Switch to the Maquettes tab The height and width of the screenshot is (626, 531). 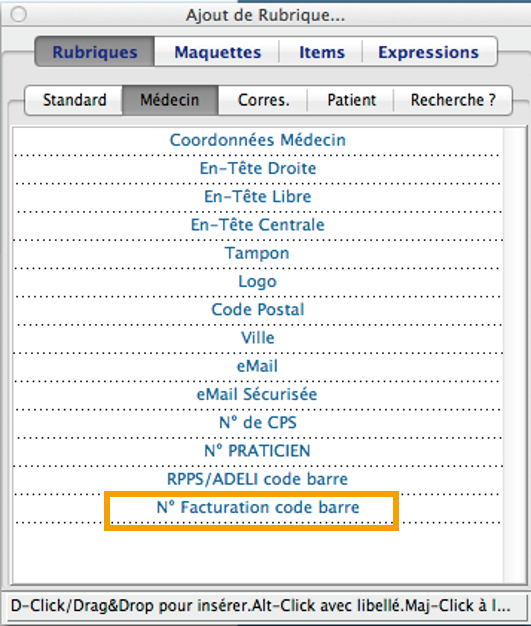217,52
